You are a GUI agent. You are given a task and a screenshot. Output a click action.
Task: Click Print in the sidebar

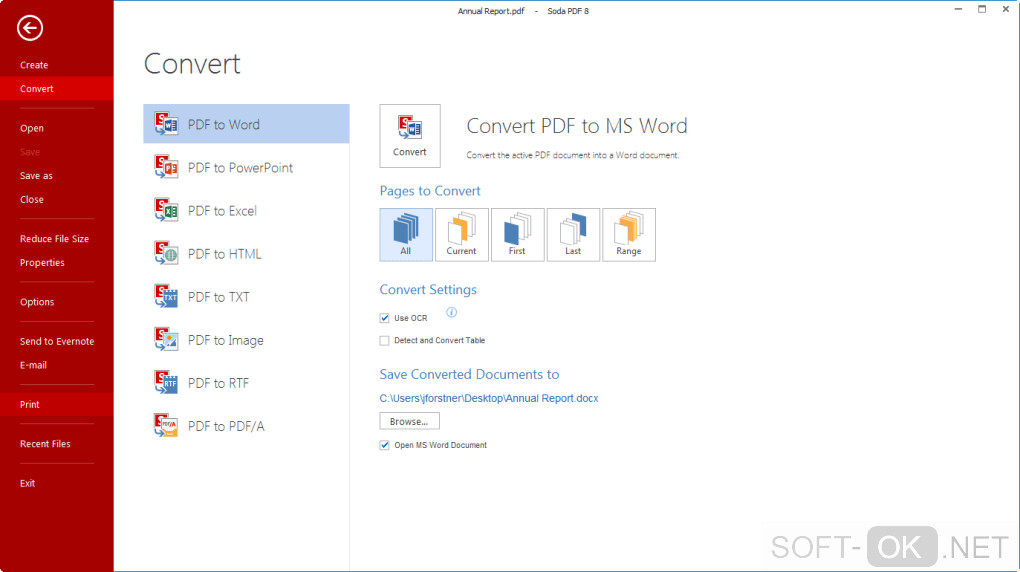click(57, 404)
